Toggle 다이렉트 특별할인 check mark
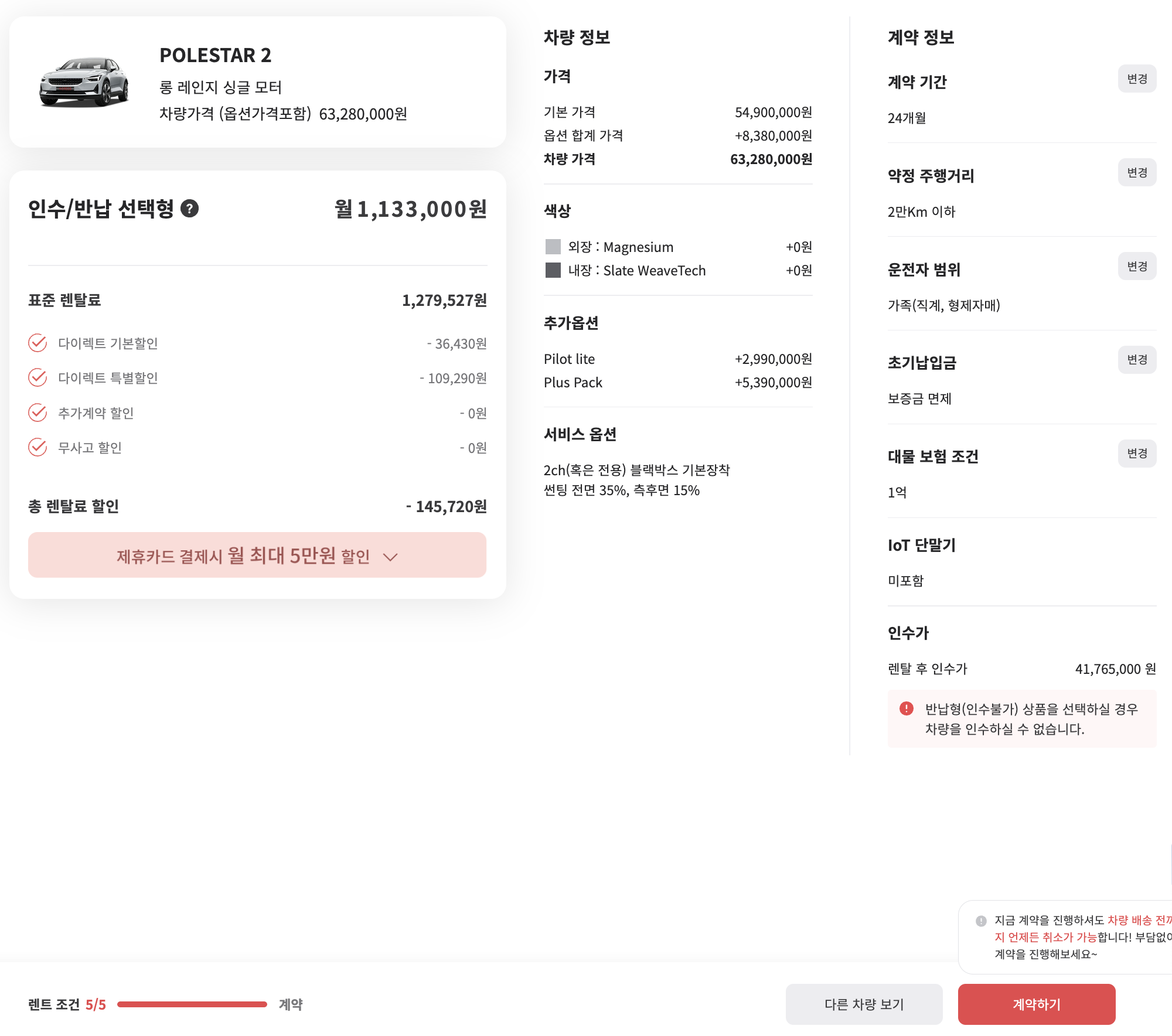This screenshot has width=1172, height=1036. [x=38, y=378]
